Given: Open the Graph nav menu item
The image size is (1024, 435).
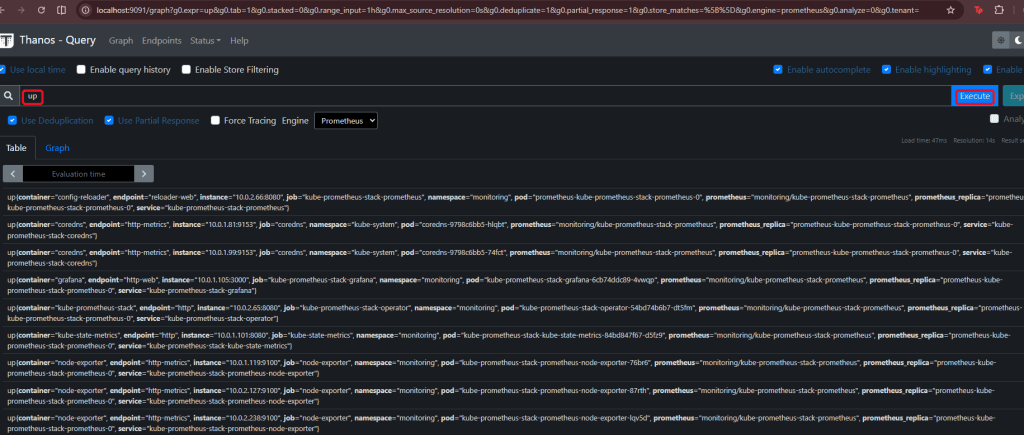Looking at the screenshot, I should 121,40.
